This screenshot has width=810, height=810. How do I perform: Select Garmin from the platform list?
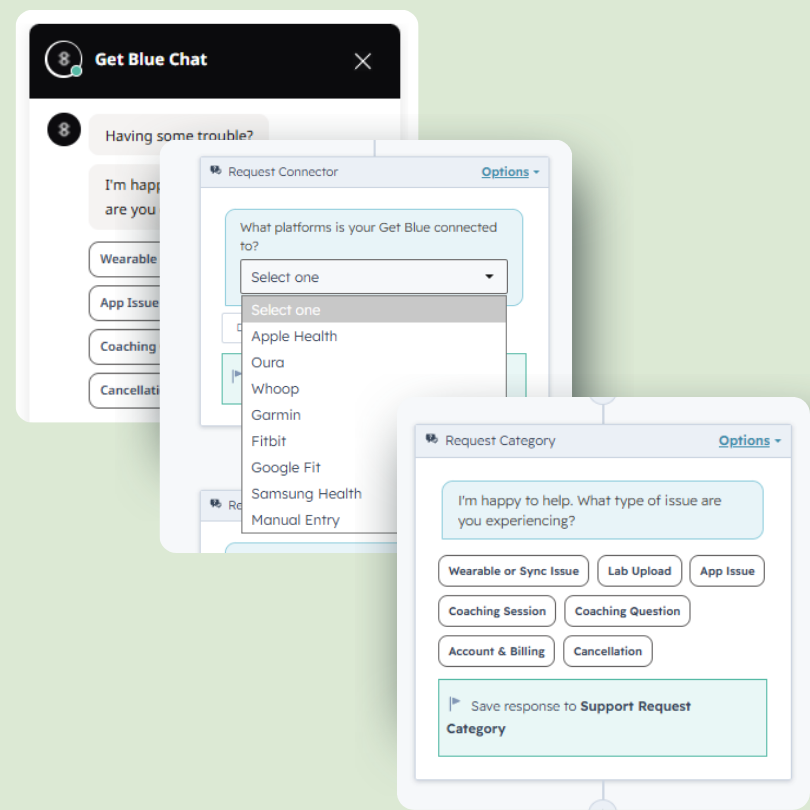[320, 415]
